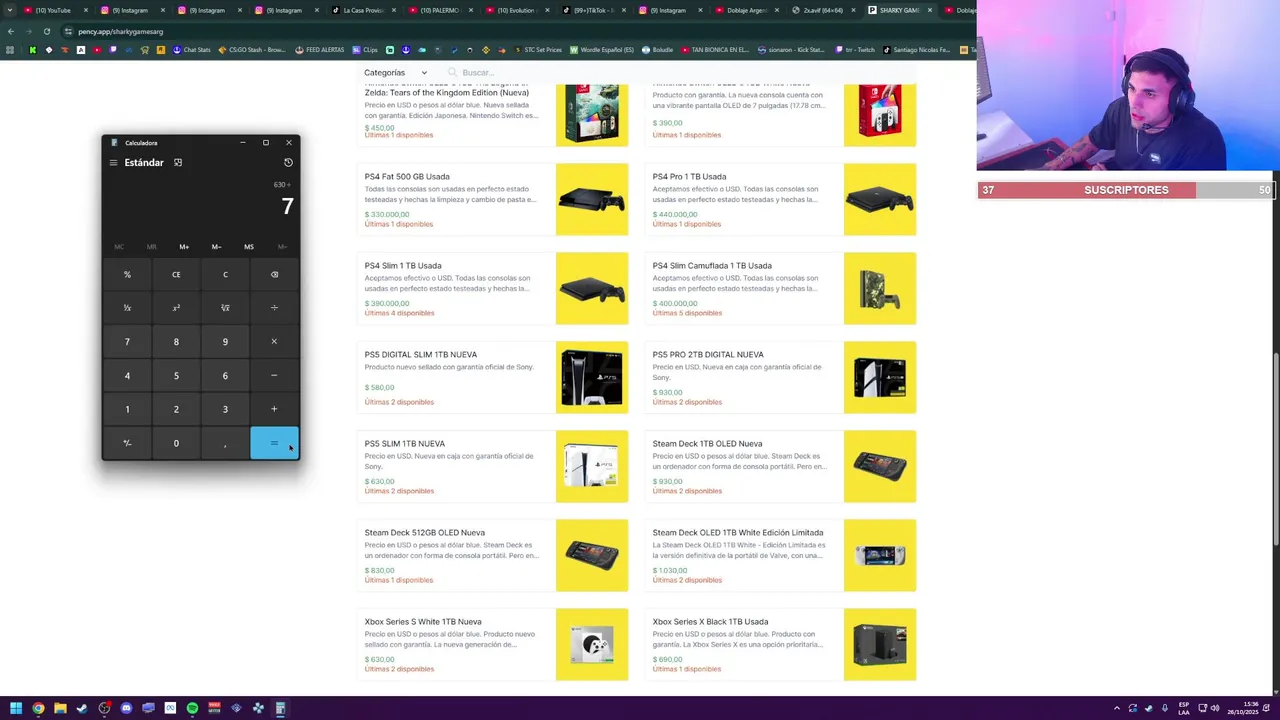This screenshot has width=1280, height=720.
Task: Click the Zelda edition Nintendo Switch image
Action: (592, 114)
